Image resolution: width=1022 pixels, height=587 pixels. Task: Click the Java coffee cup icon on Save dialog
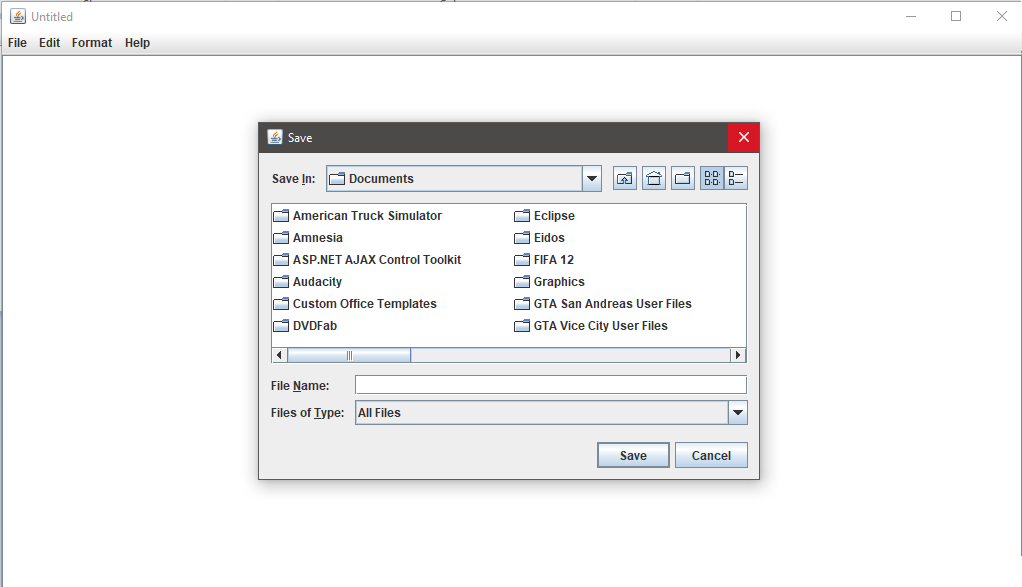pyautogui.click(x=272, y=136)
